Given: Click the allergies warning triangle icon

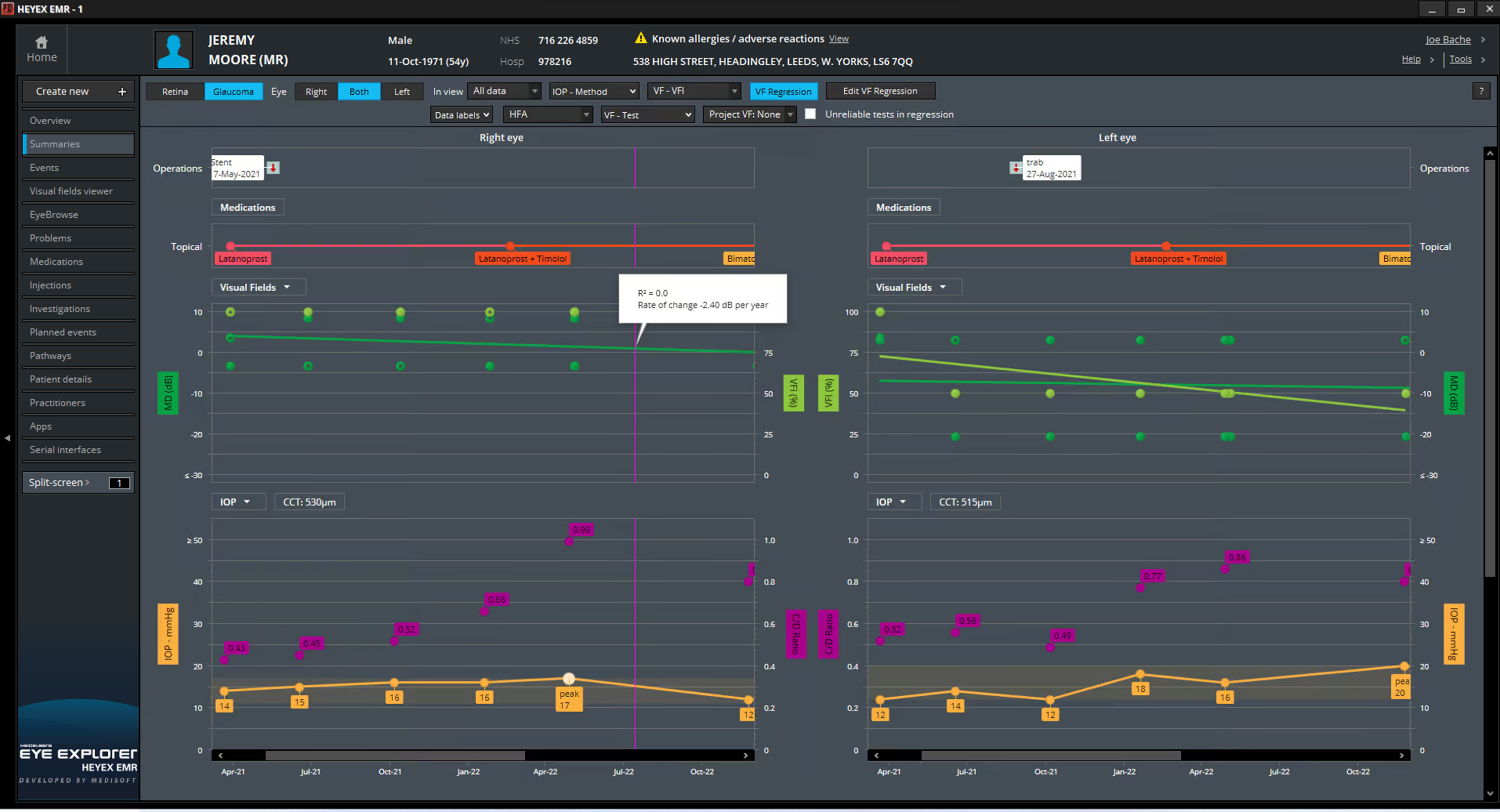Looking at the screenshot, I should (x=640, y=39).
